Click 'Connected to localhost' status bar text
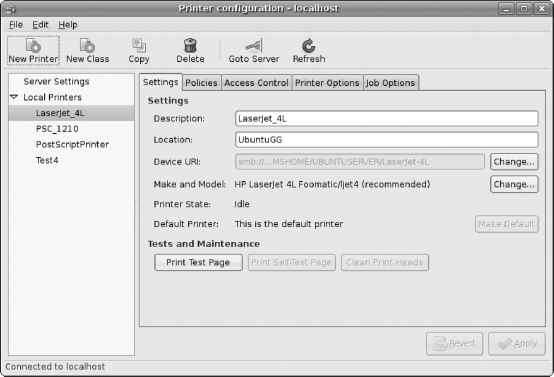The height and width of the screenshot is (377, 554). (x=55, y=366)
